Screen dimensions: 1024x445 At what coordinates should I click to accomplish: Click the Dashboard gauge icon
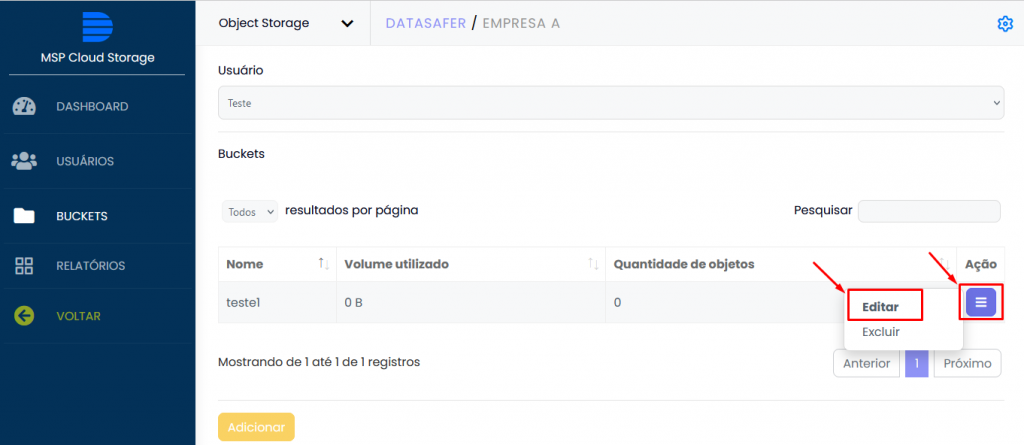(24, 107)
